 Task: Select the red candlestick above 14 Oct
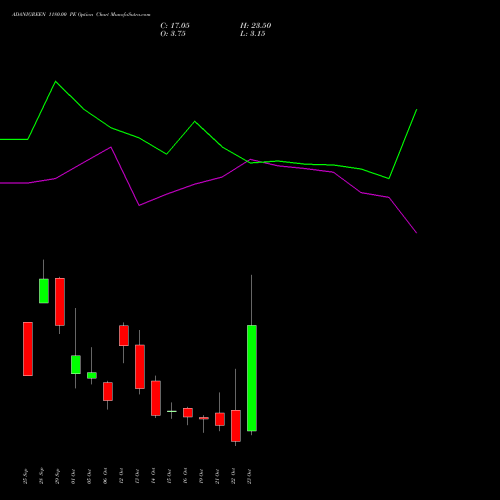coord(156,398)
